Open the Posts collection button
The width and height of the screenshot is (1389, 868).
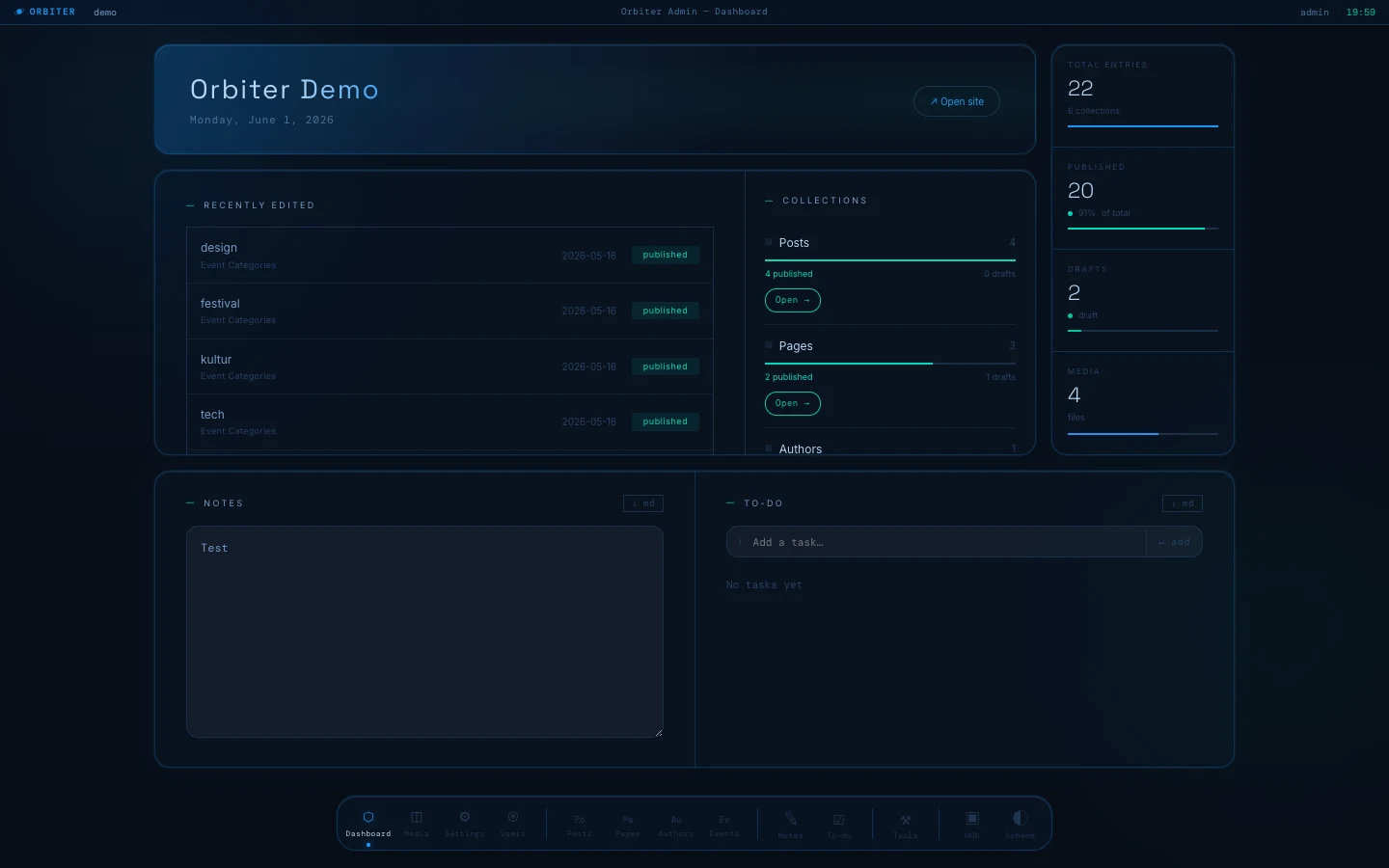tap(793, 300)
